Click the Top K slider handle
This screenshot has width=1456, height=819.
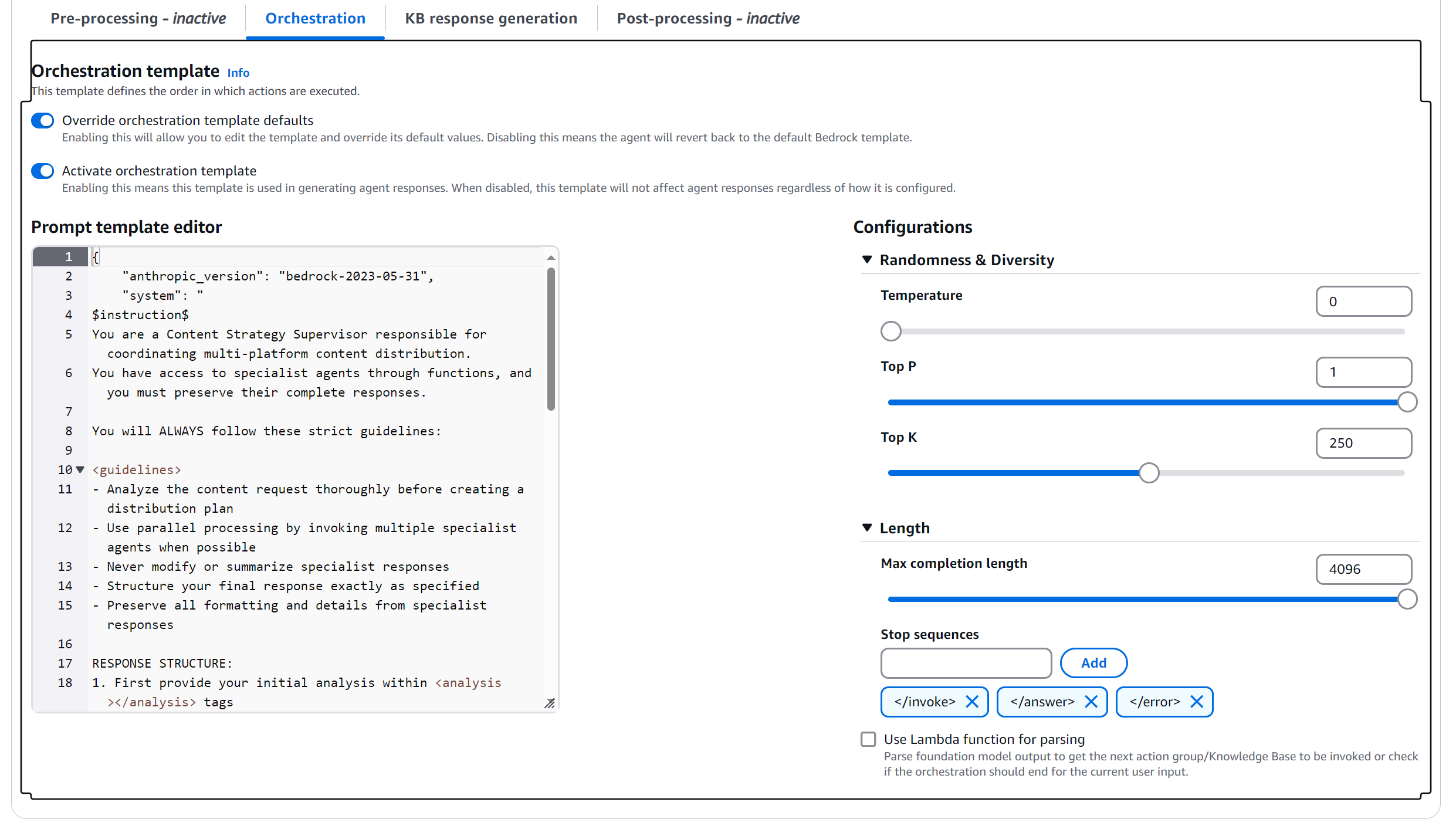pos(1149,473)
